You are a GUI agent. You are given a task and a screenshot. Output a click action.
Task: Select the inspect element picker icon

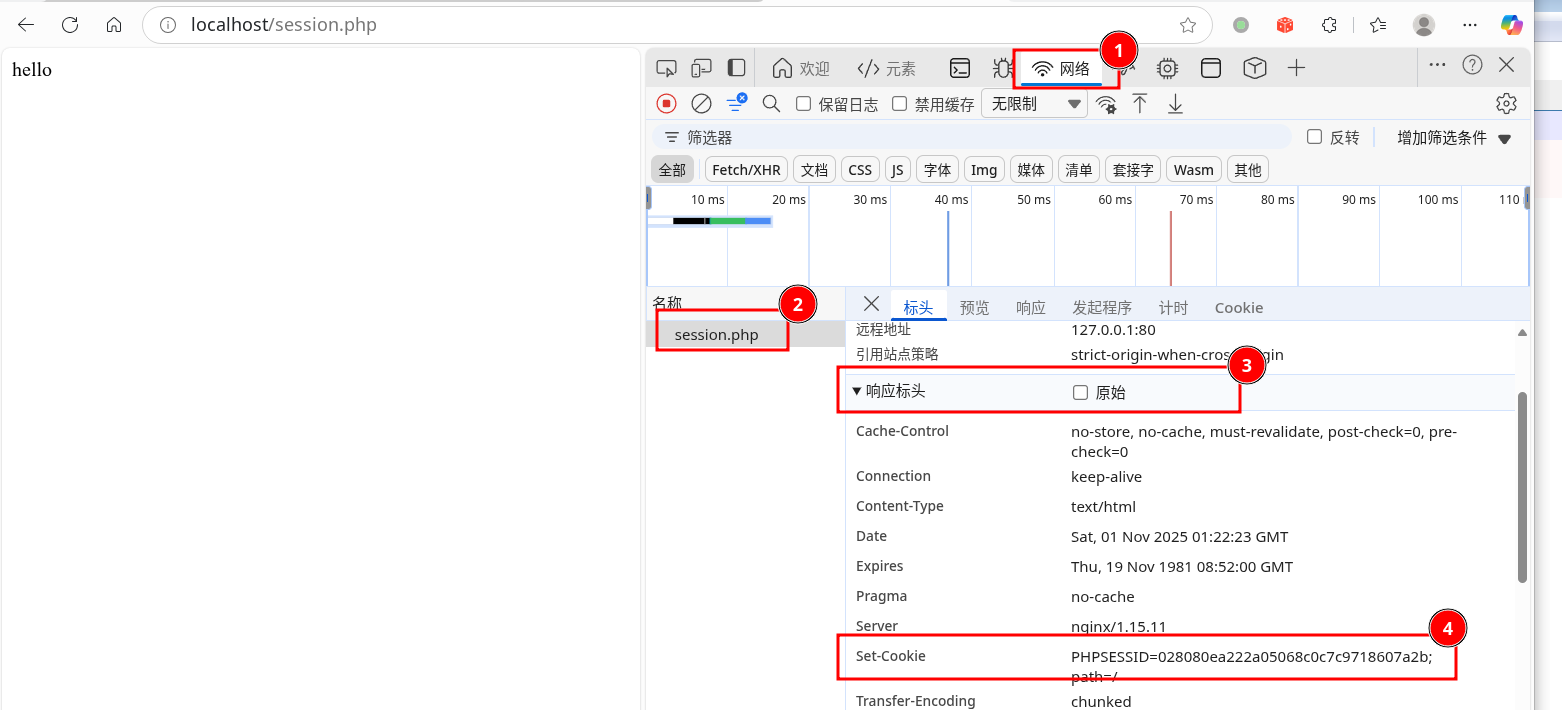(x=666, y=68)
